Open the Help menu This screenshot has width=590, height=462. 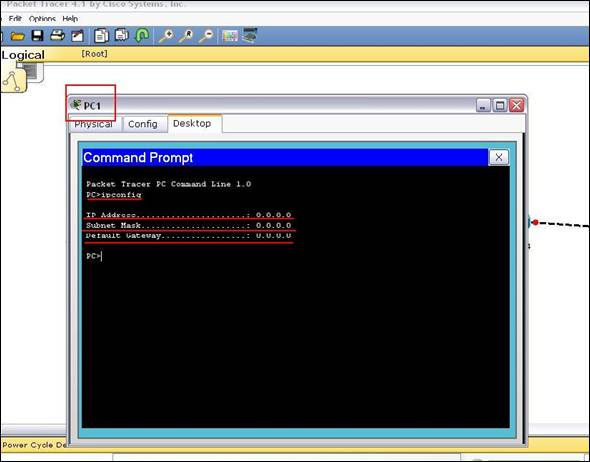click(70, 18)
